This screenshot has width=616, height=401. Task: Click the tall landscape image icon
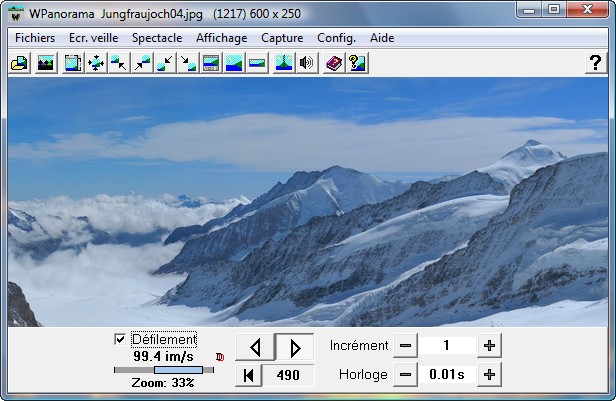pos(234,63)
